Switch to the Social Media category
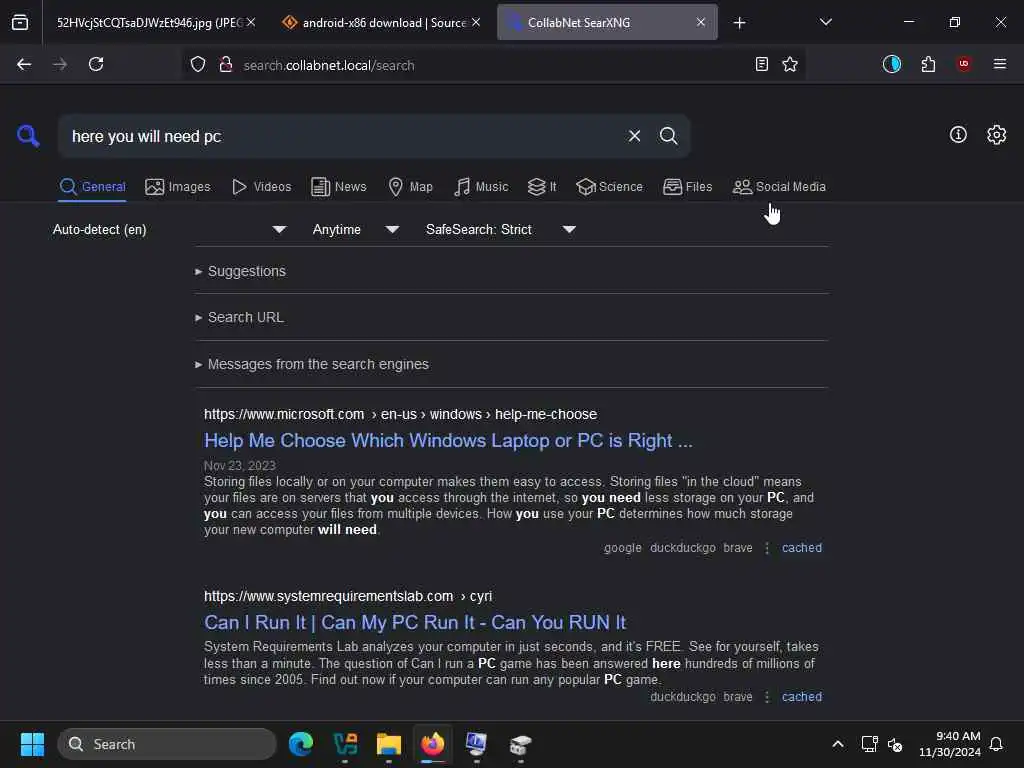This screenshot has width=1024, height=768. coord(779,187)
